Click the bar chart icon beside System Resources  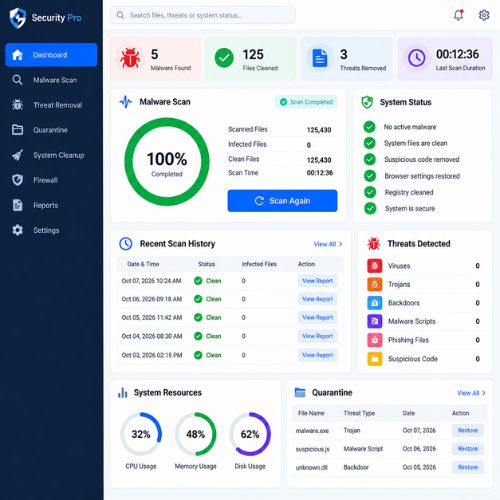[123, 392]
